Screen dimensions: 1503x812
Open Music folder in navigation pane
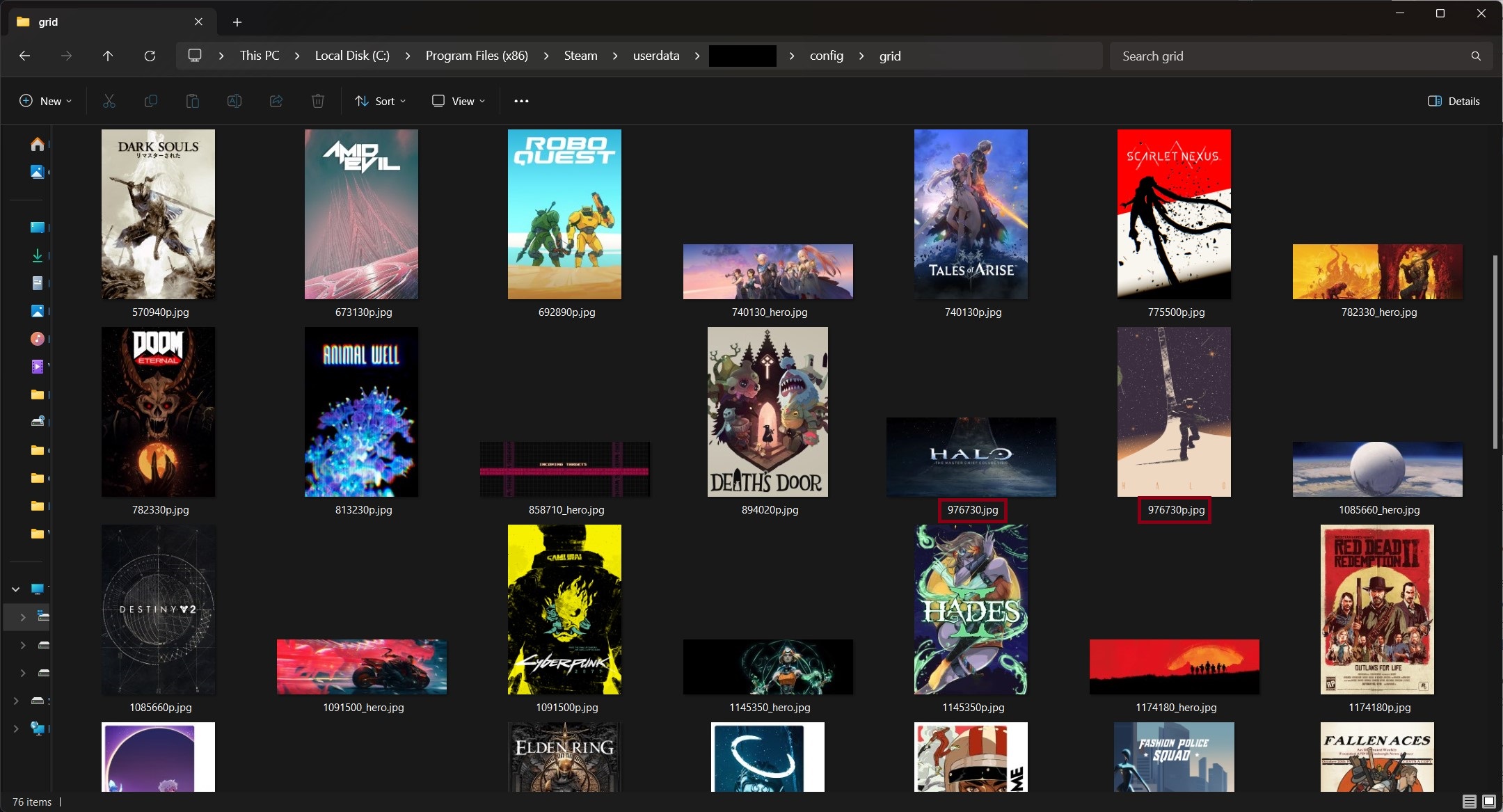38,339
